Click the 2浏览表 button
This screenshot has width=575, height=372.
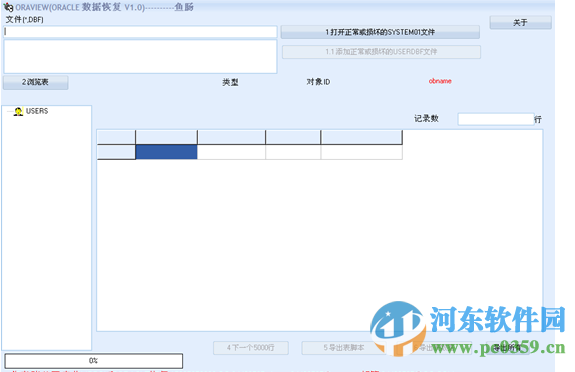click(36, 82)
